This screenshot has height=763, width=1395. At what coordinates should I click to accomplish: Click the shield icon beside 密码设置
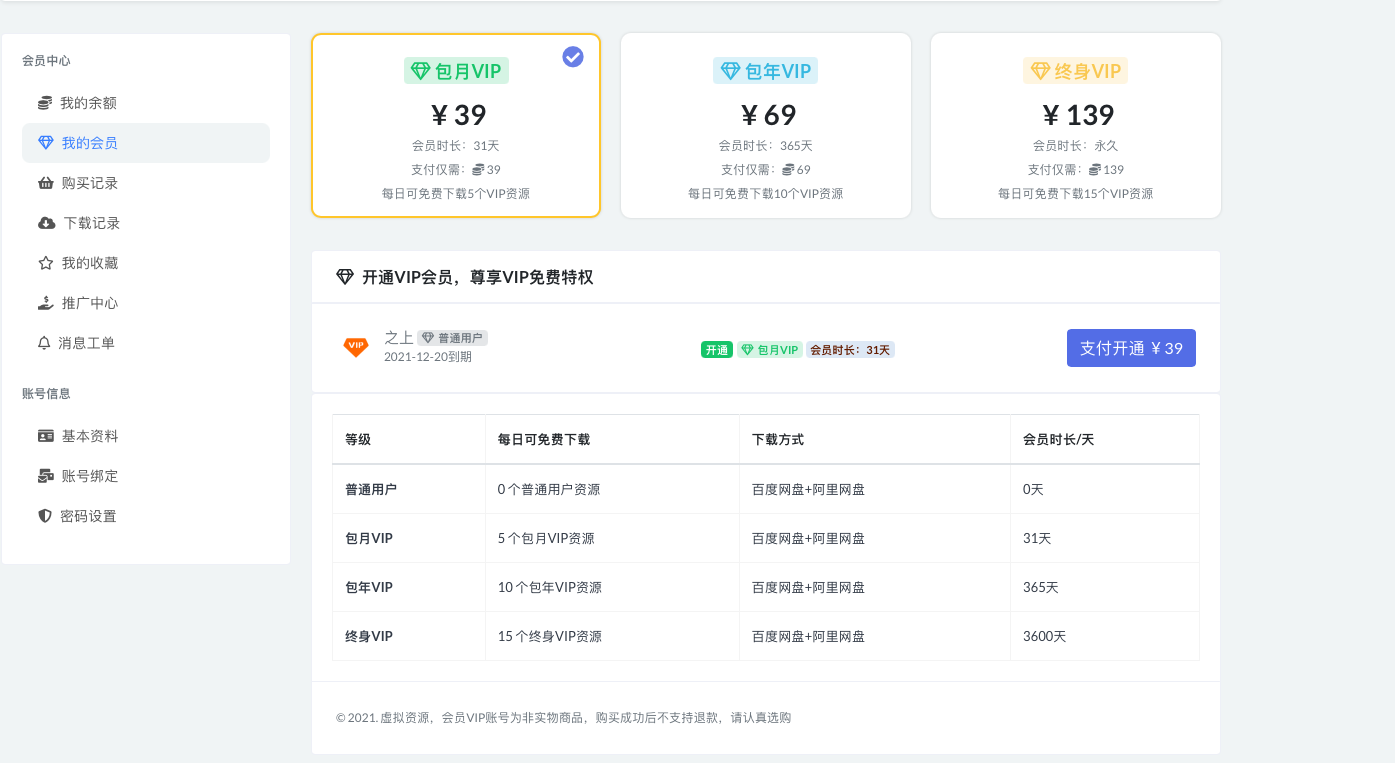click(x=44, y=516)
